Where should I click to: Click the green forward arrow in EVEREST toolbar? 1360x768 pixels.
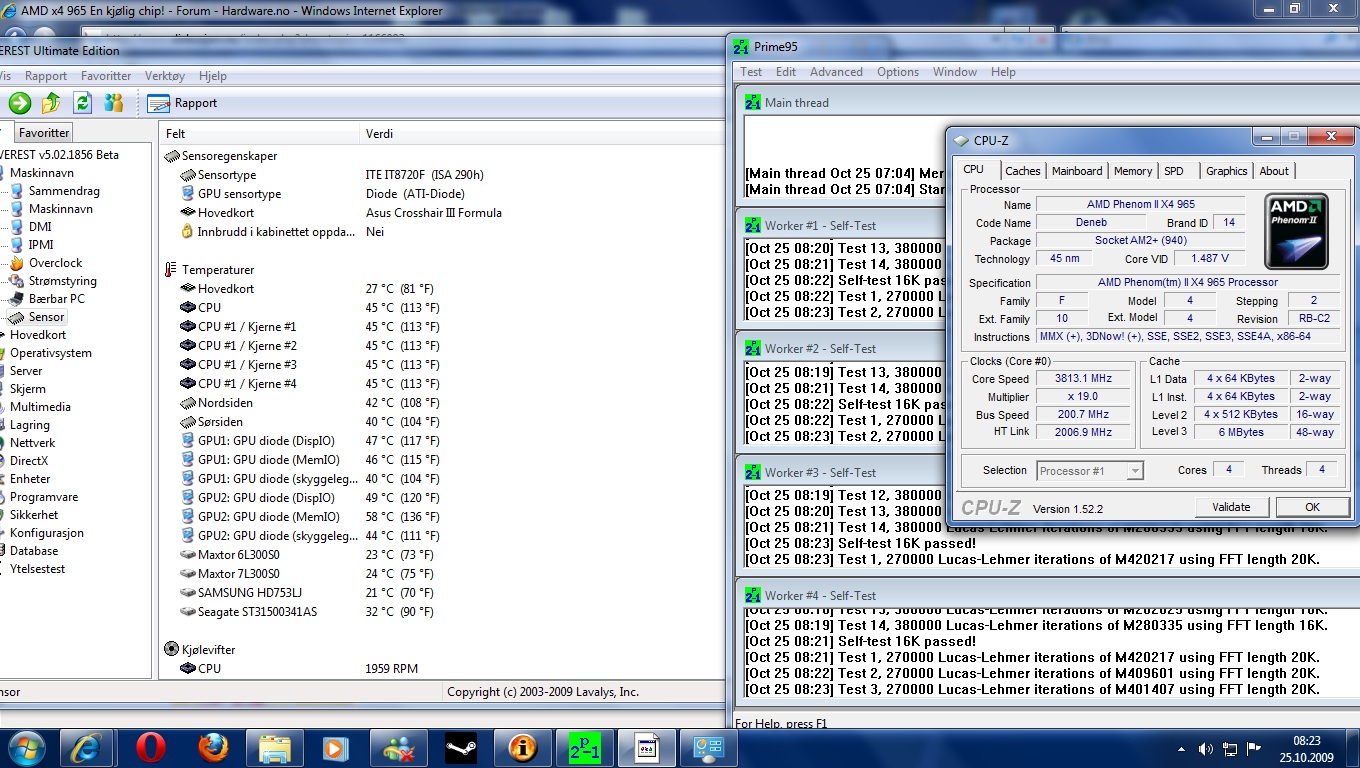[19, 102]
